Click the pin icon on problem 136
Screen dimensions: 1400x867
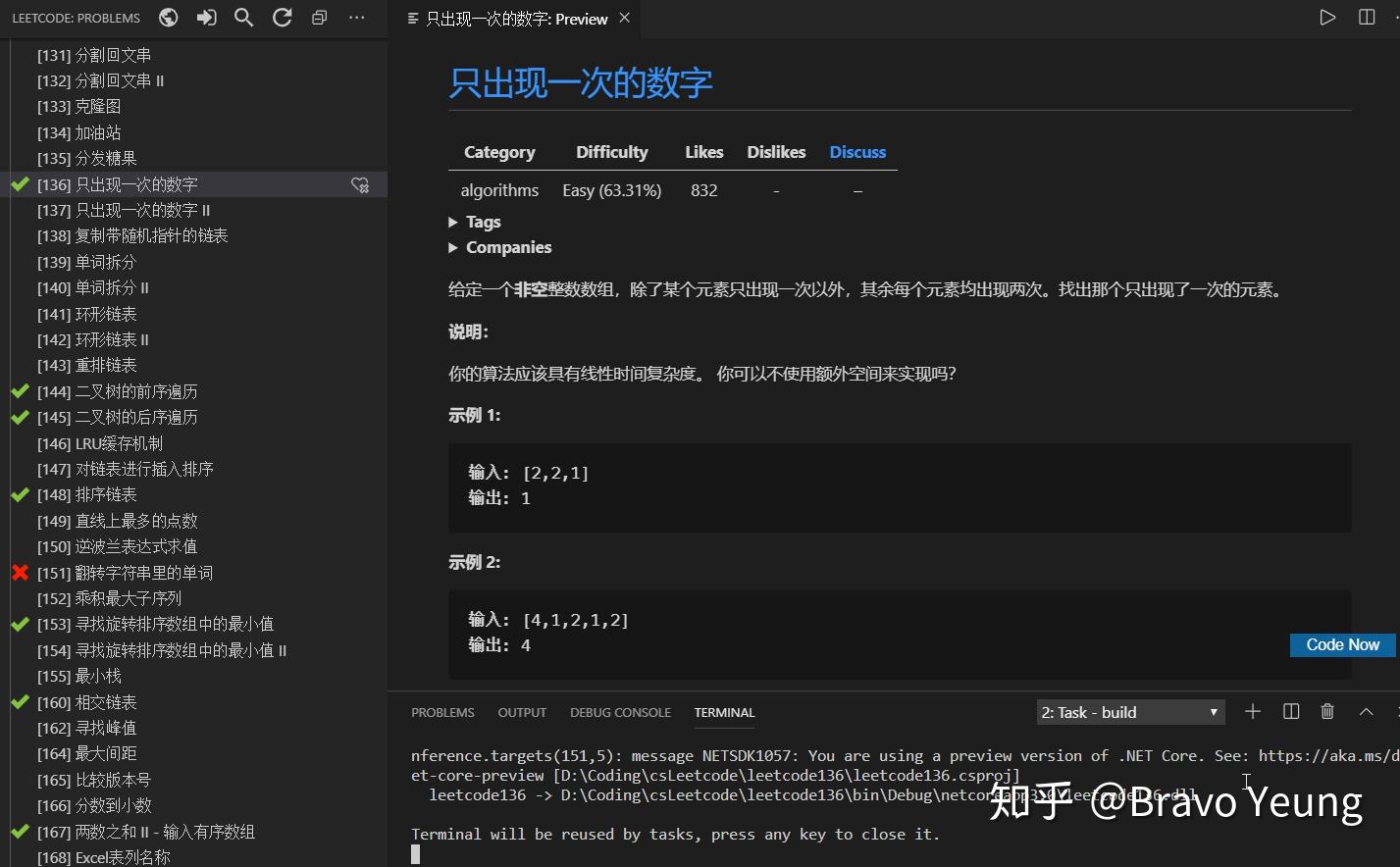pos(360,184)
